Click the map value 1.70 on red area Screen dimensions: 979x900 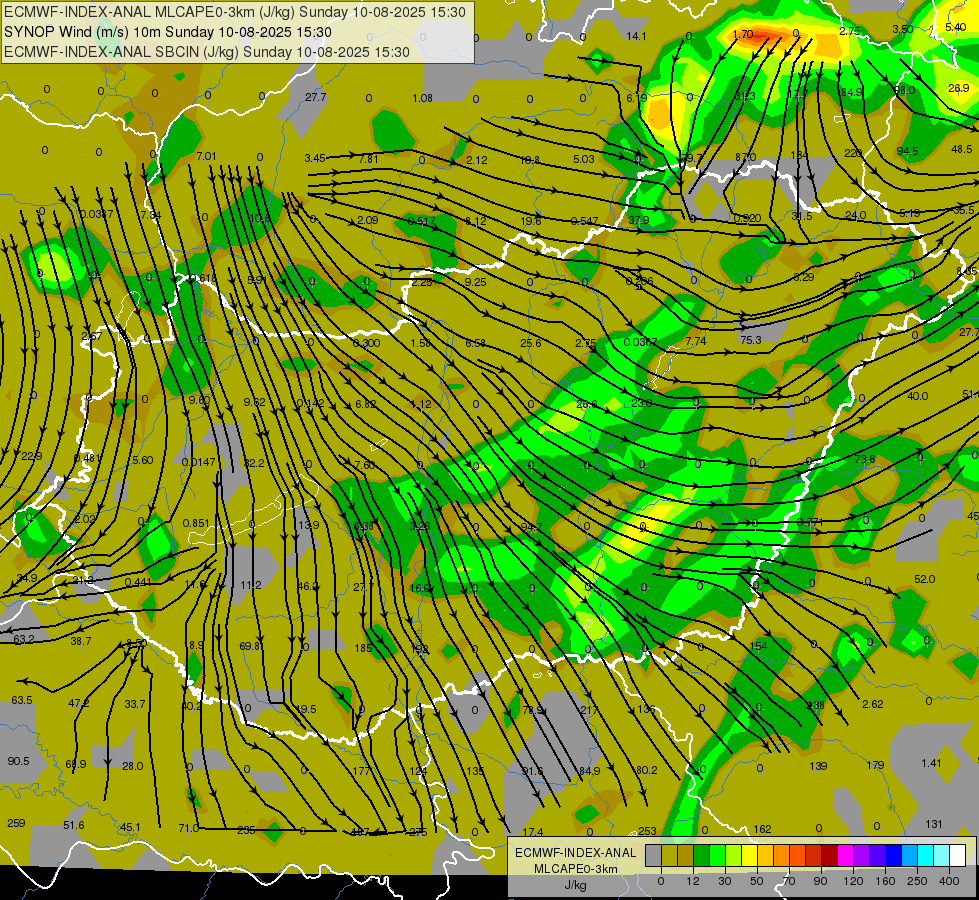(x=743, y=34)
